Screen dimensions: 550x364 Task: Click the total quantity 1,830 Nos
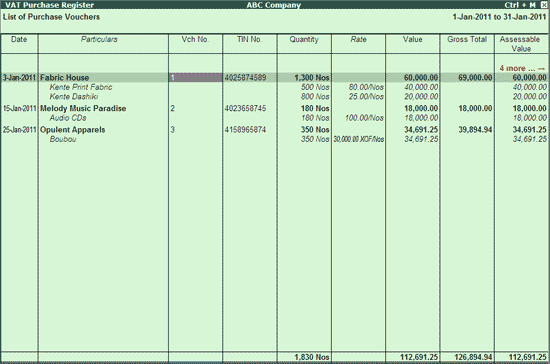click(x=312, y=357)
